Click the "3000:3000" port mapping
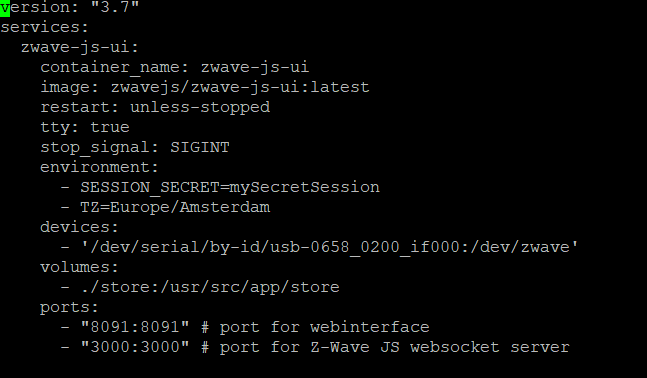Viewport: 647px width, 378px height. click(135, 347)
